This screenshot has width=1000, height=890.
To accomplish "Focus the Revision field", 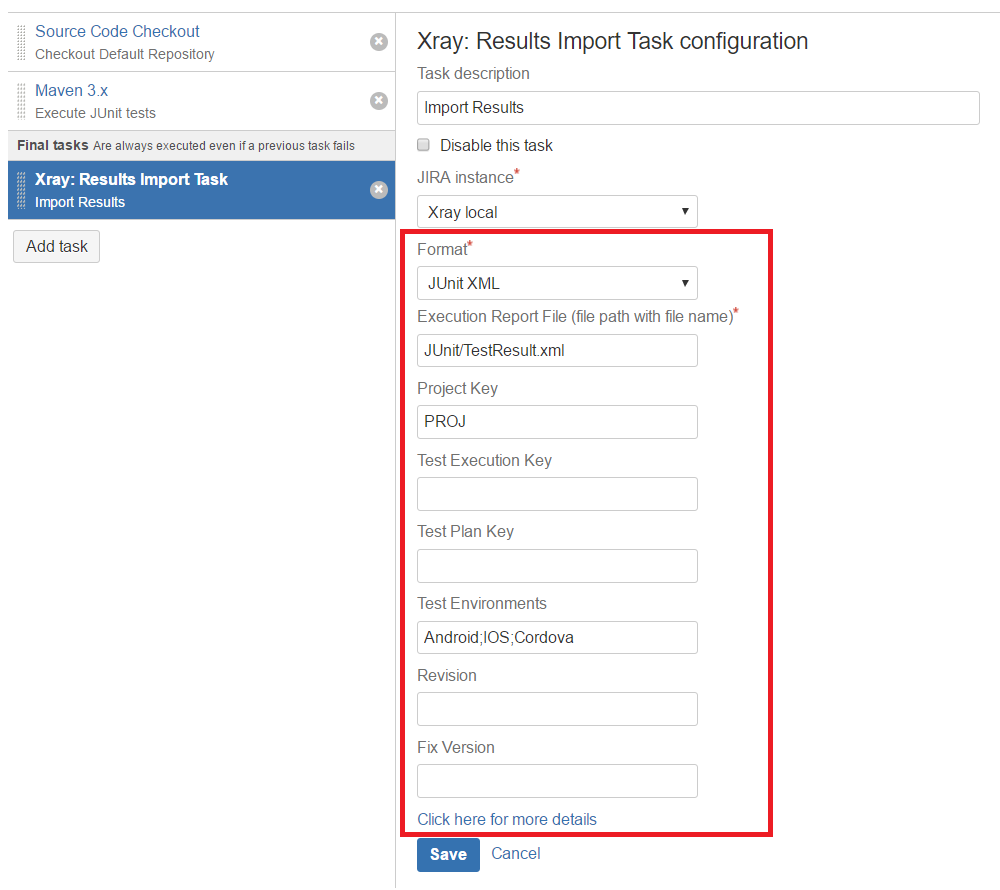I will [x=557, y=709].
